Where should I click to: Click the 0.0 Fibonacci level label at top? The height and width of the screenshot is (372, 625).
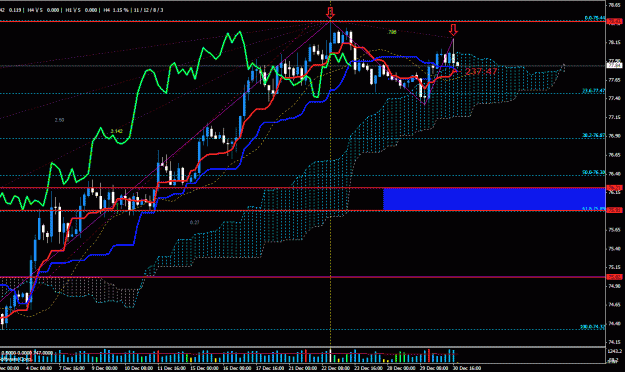pos(595,18)
